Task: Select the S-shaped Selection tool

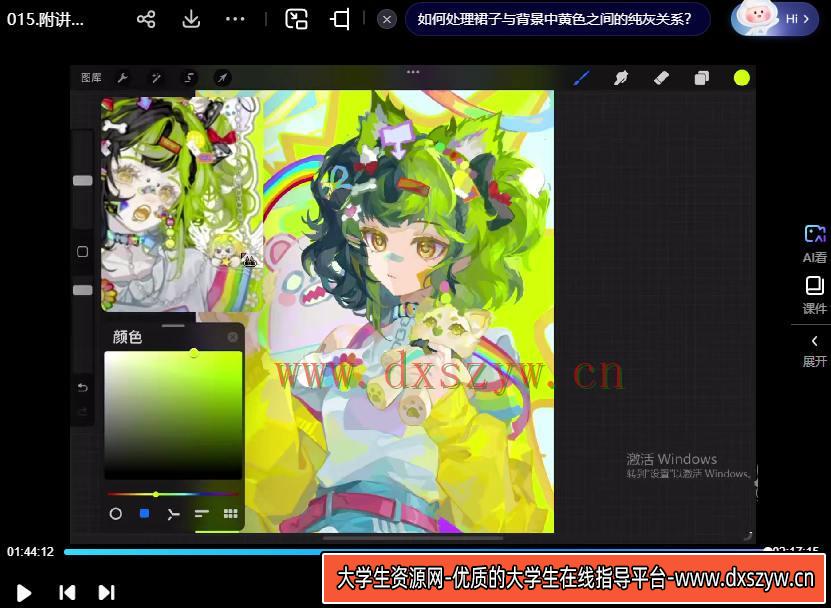Action: (x=189, y=78)
